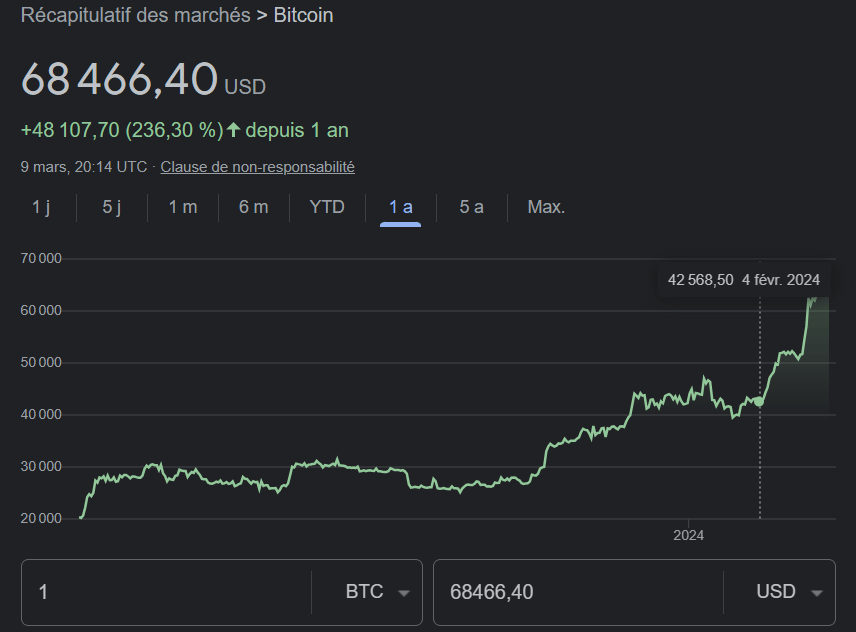
Task: Focus the BTC amount field showing 1
Action: (x=165, y=592)
